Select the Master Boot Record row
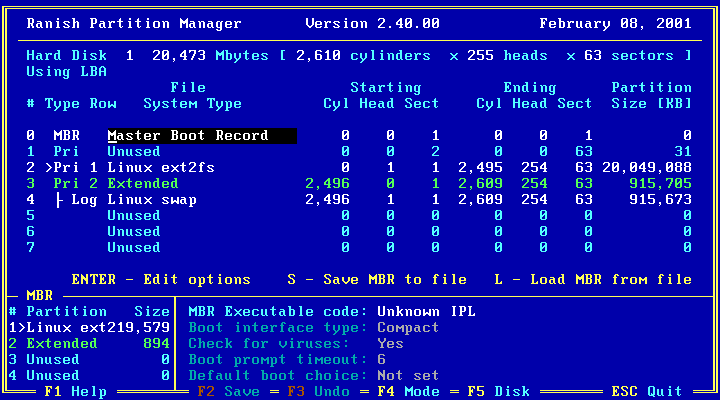The height and width of the screenshot is (400, 720). pyautogui.click(x=188, y=135)
